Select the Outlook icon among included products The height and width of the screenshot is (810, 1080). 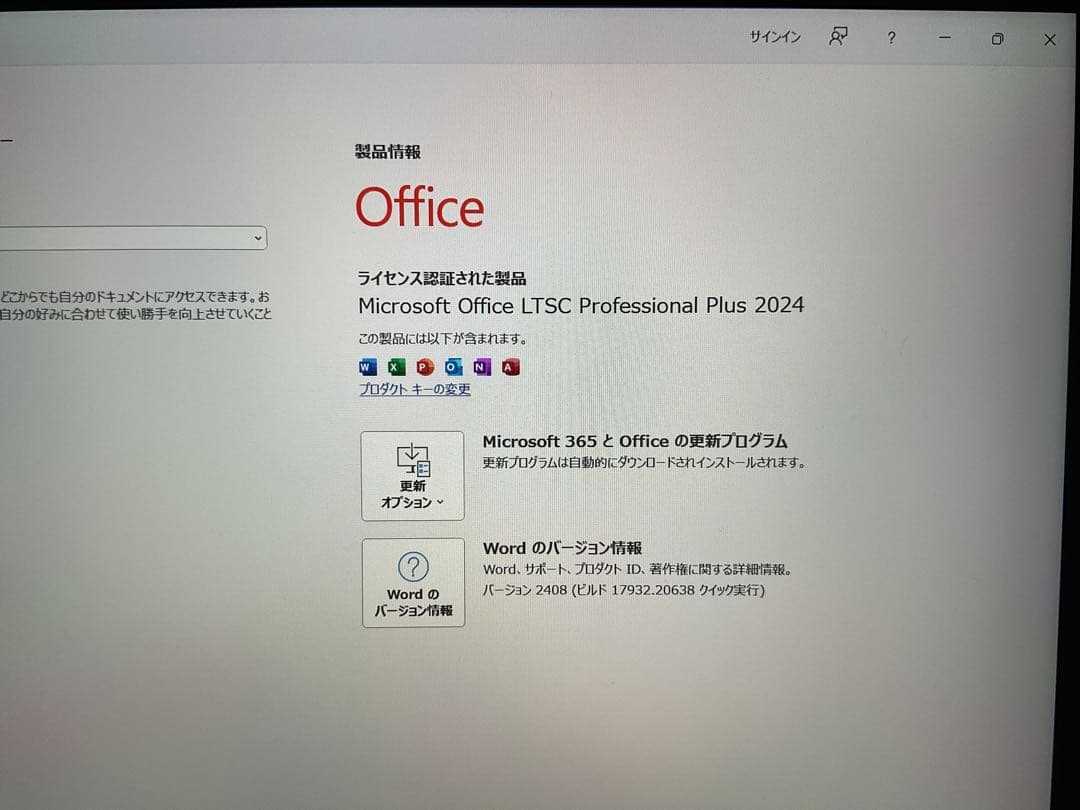452,367
